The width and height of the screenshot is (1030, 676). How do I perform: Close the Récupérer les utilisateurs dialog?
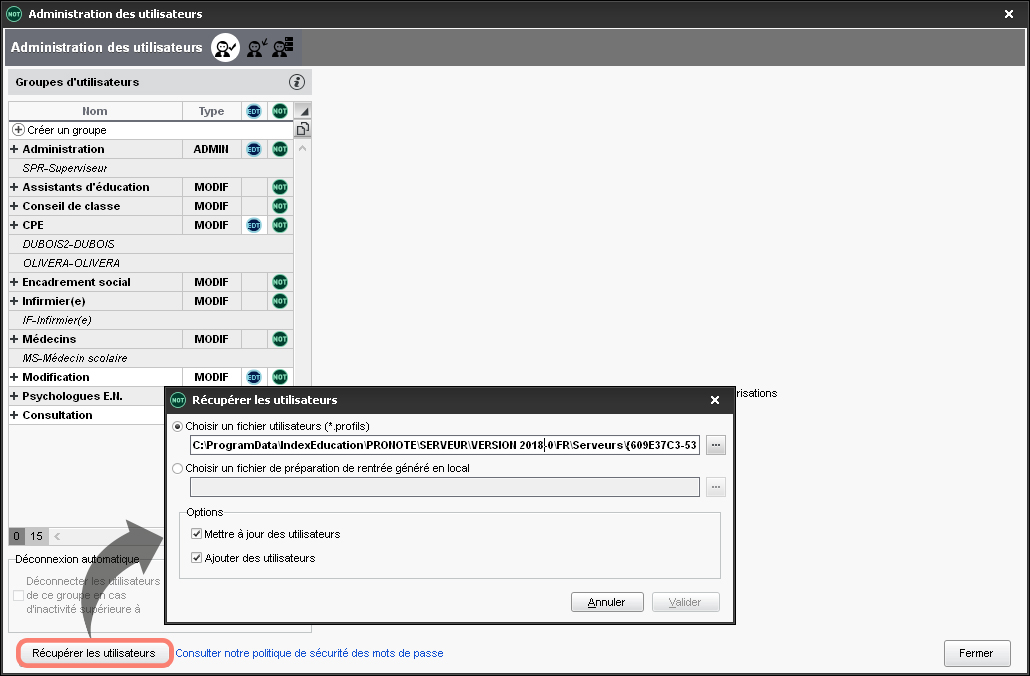[715, 399]
